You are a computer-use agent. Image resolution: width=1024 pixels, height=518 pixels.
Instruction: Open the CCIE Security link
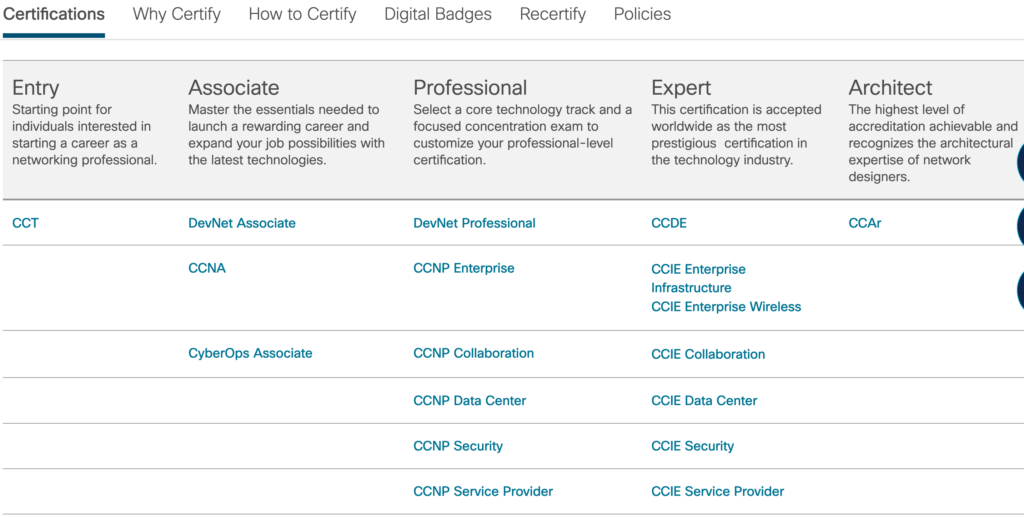tap(692, 446)
